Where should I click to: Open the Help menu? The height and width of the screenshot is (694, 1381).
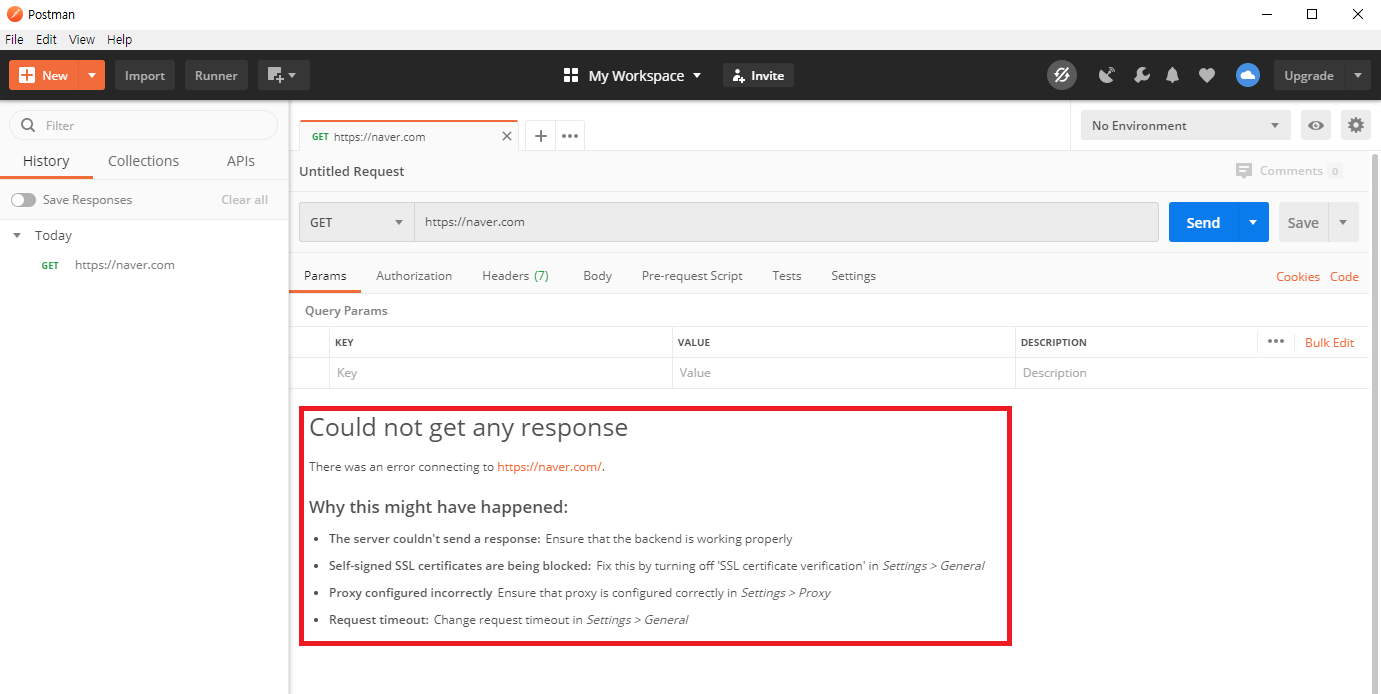pyautogui.click(x=119, y=40)
